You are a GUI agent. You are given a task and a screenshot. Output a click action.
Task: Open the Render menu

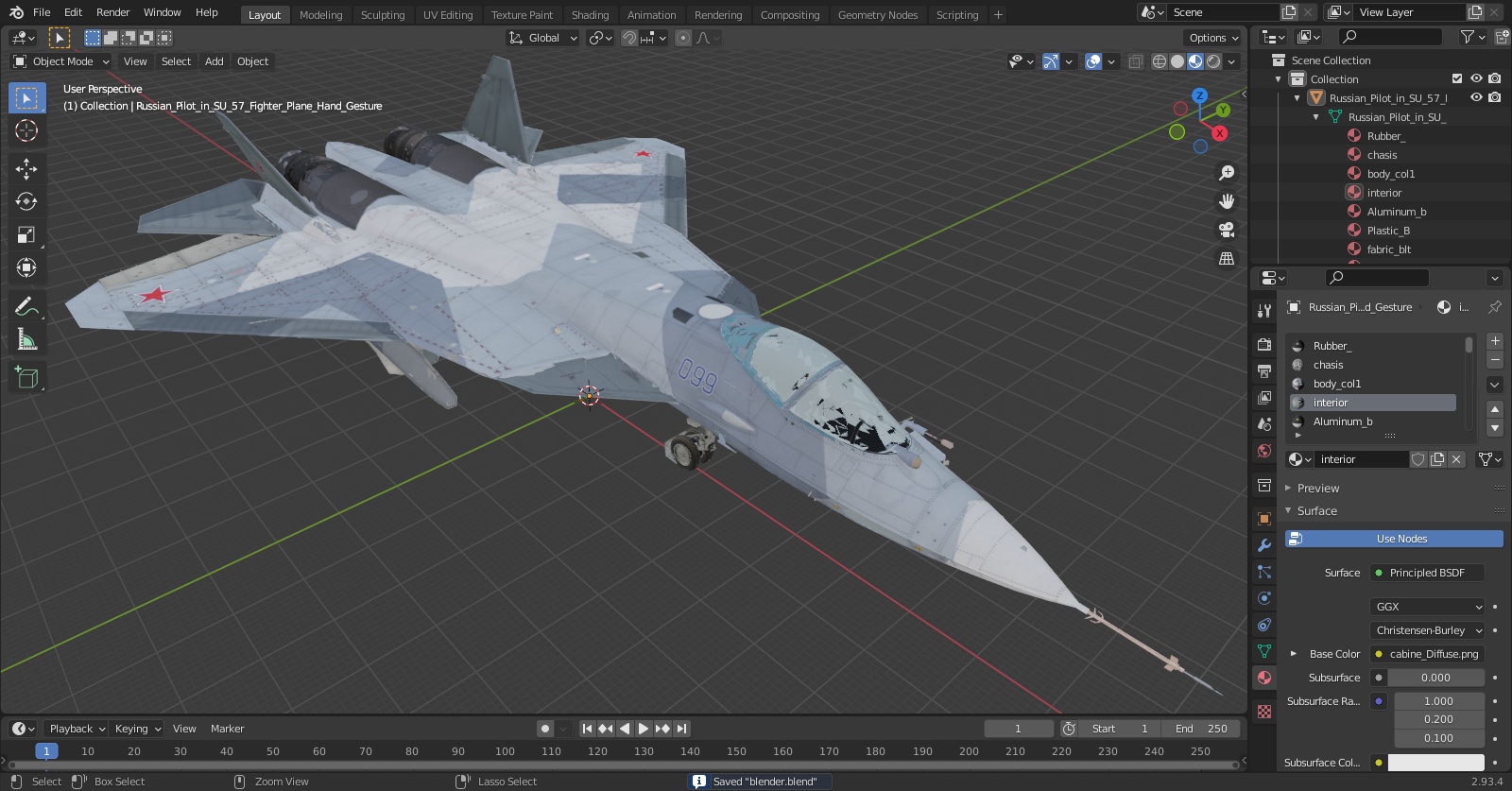coord(112,12)
